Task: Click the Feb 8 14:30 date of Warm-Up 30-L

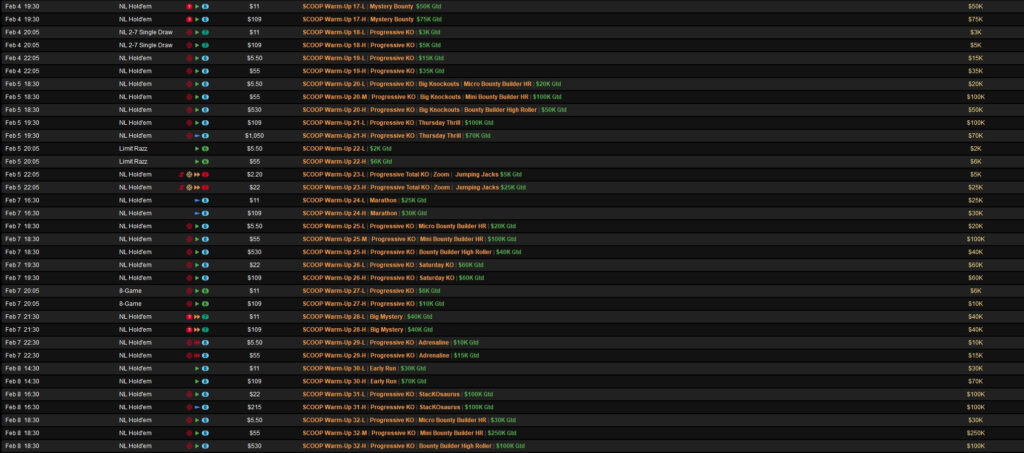Action: point(21,368)
